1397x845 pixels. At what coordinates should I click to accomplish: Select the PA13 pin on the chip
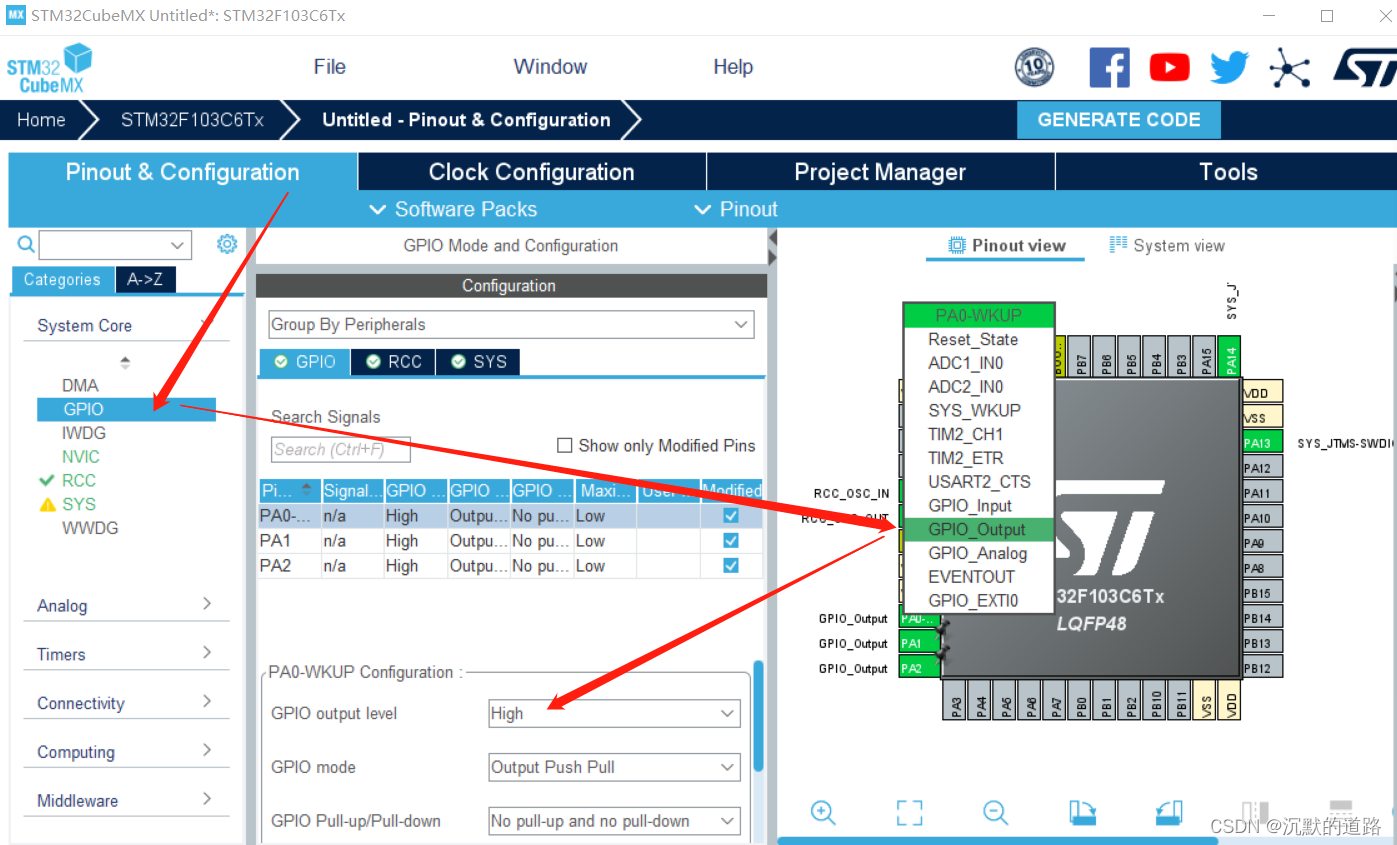(1262, 443)
